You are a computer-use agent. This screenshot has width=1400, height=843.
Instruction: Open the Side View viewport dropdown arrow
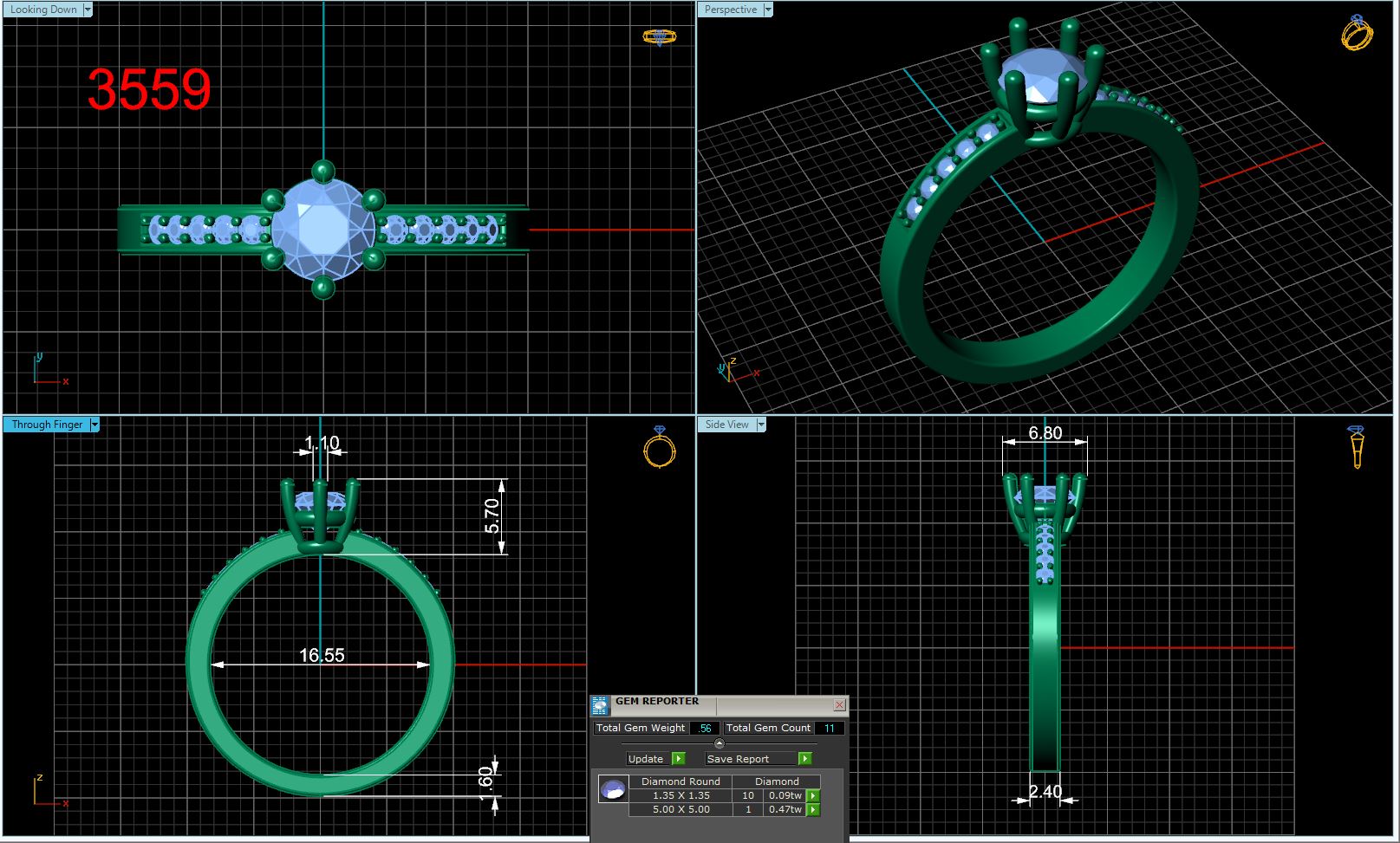[x=761, y=425]
